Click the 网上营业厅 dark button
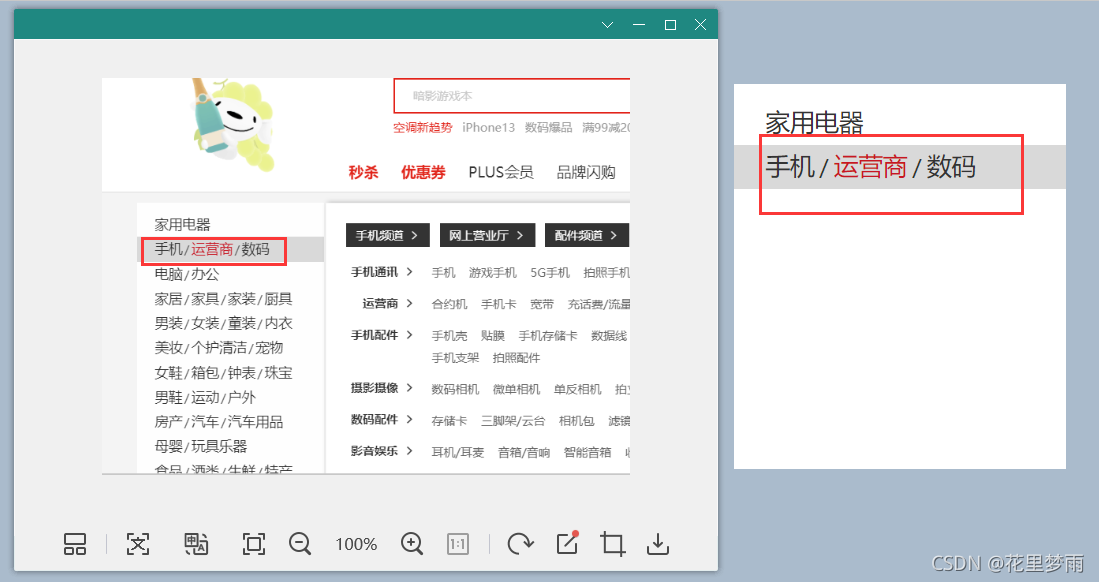The image size is (1099, 582). pyautogui.click(x=487, y=235)
